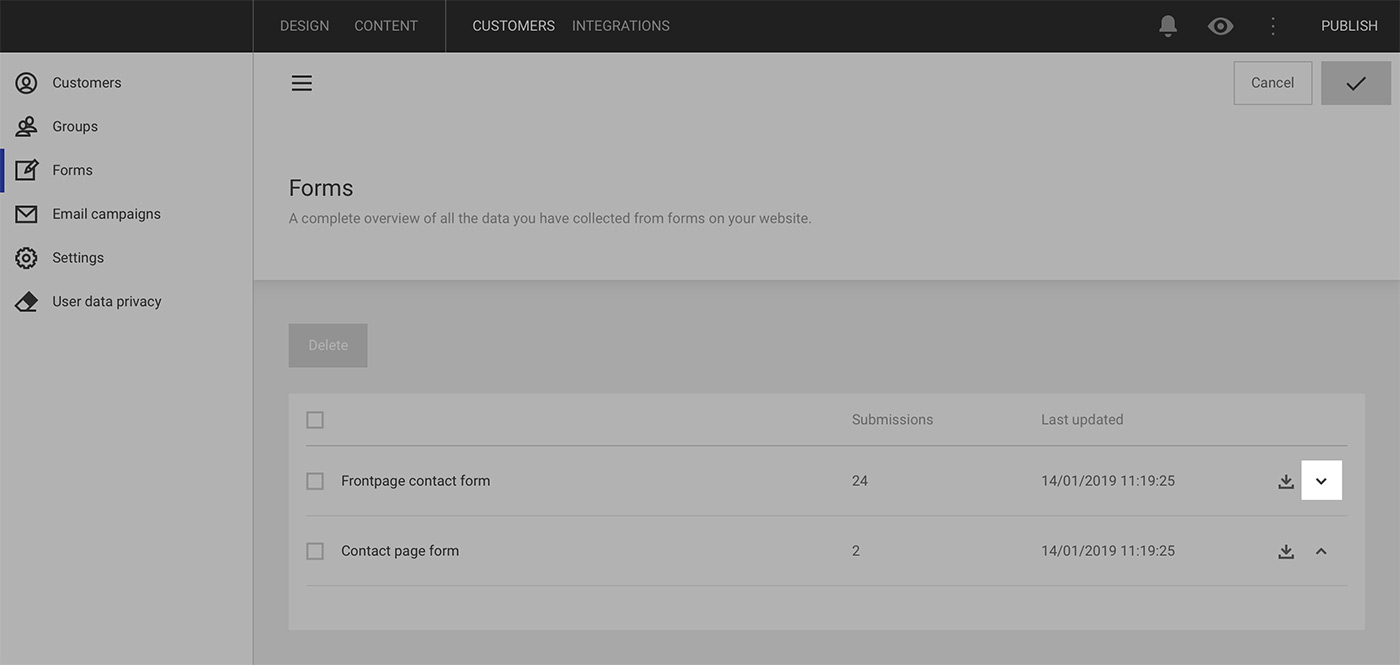Open User data privacy in sidebar
The height and width of the screenshot is (665, 1400).
(106, 301)
